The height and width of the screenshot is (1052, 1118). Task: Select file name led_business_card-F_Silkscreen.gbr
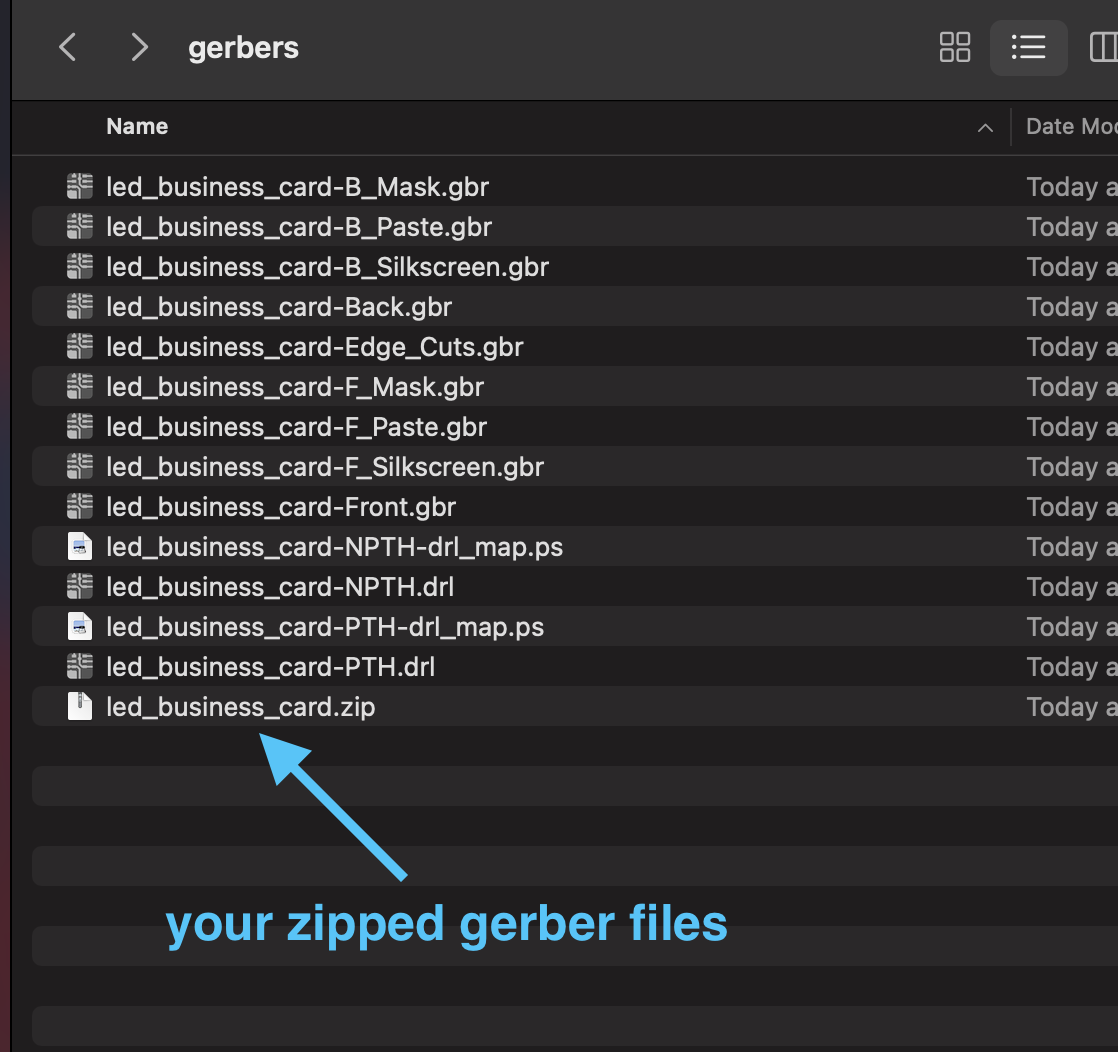tap(325, 466)
